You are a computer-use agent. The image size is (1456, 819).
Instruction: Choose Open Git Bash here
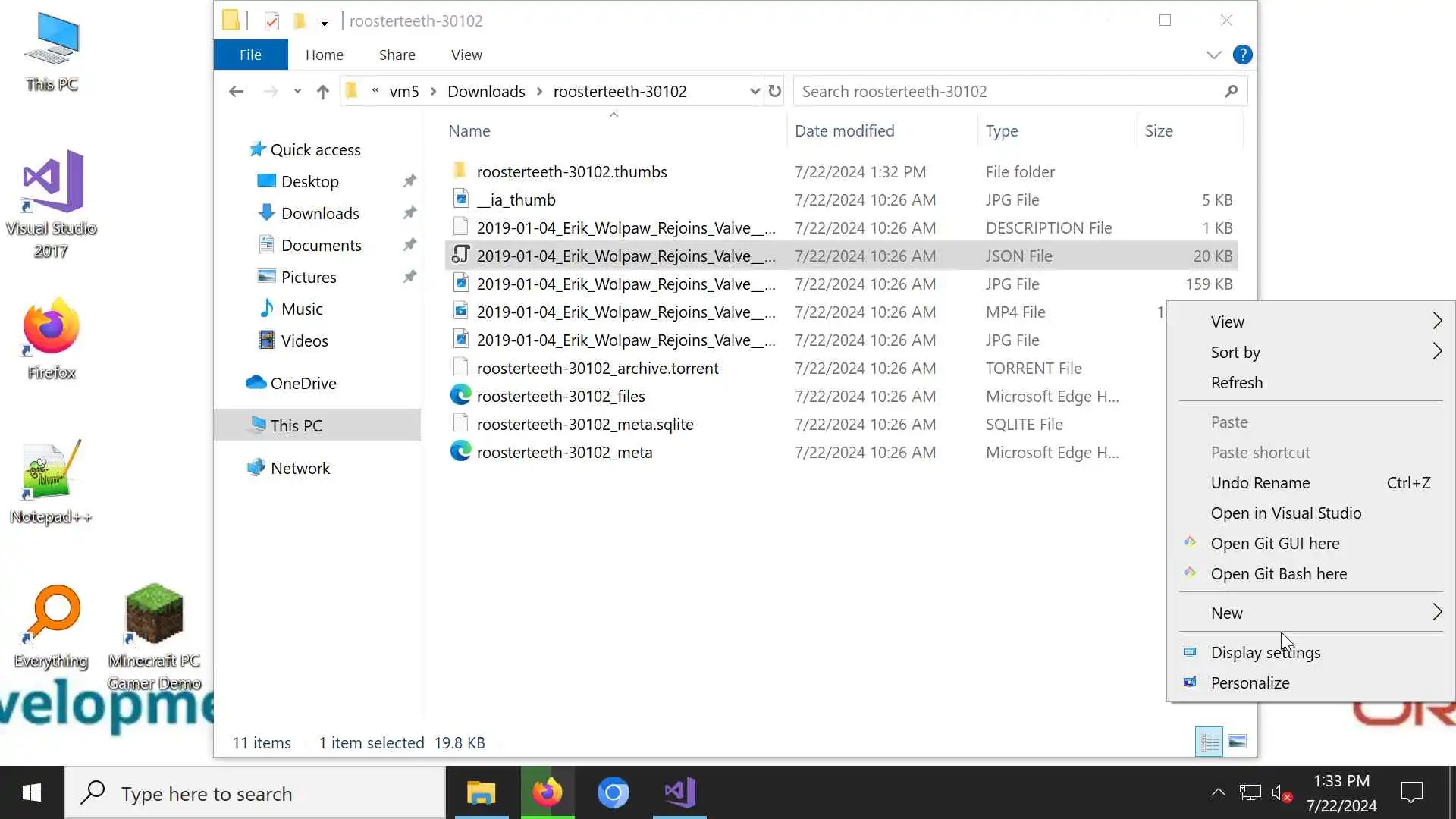(1279, 574)
